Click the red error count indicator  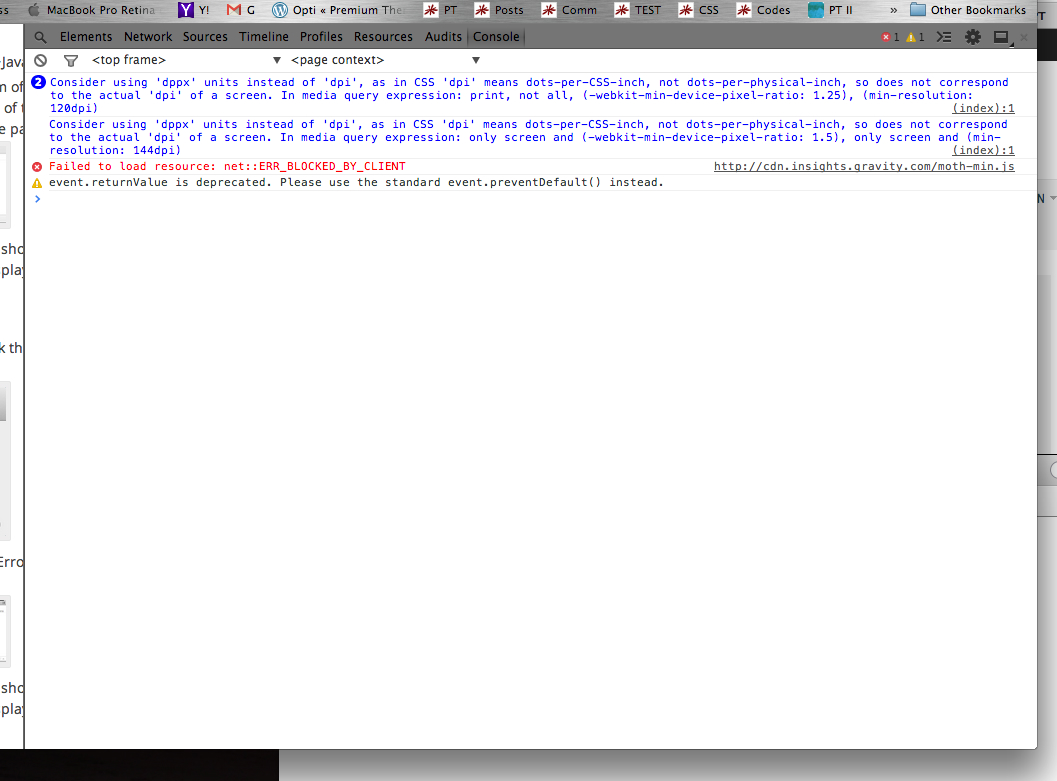tap(889, 37)
